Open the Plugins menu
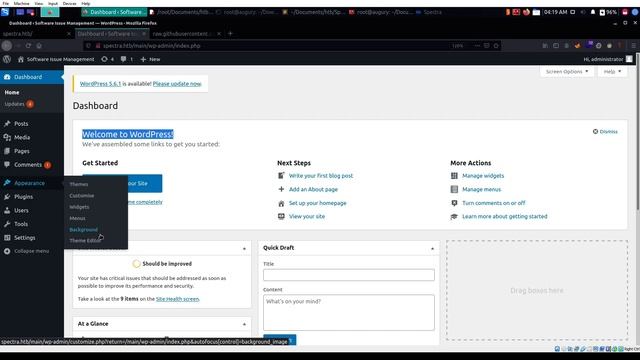 (24, 197)
